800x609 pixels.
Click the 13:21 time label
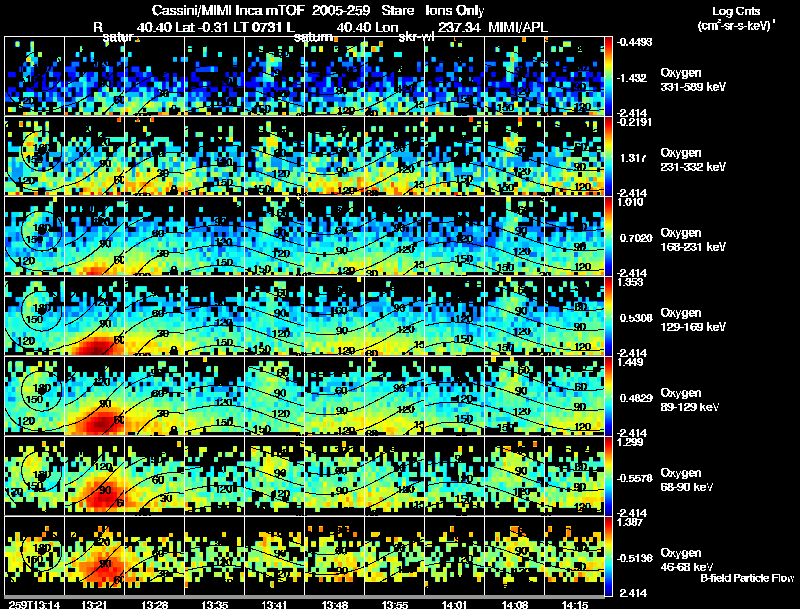pos(94,605)
